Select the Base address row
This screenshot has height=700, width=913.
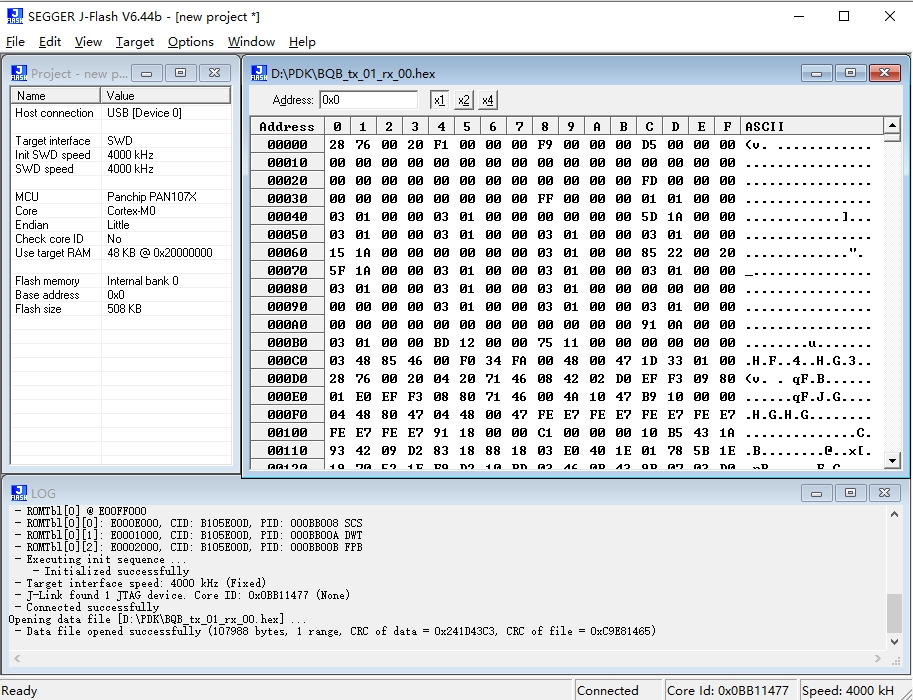pos(121,295)
